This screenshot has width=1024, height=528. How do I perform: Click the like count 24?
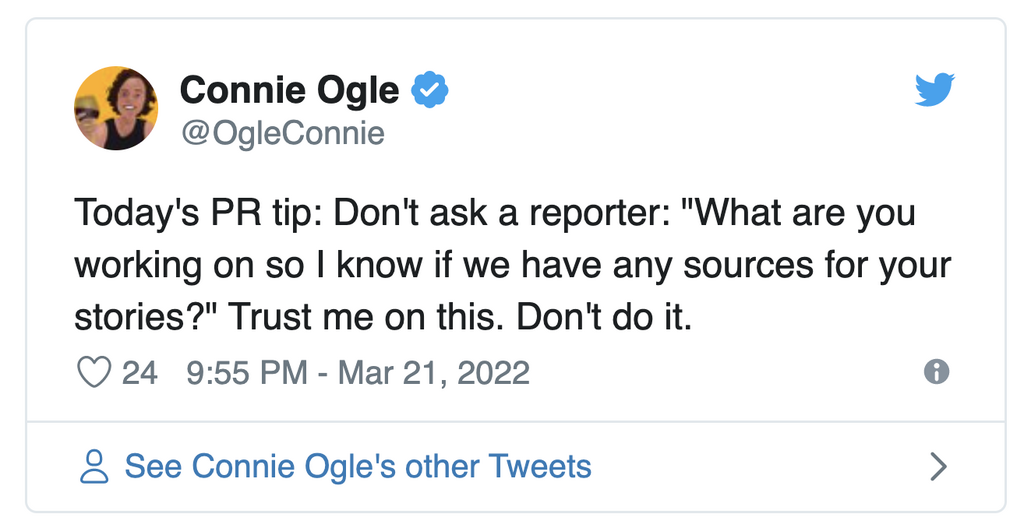(x=139, y=373)
